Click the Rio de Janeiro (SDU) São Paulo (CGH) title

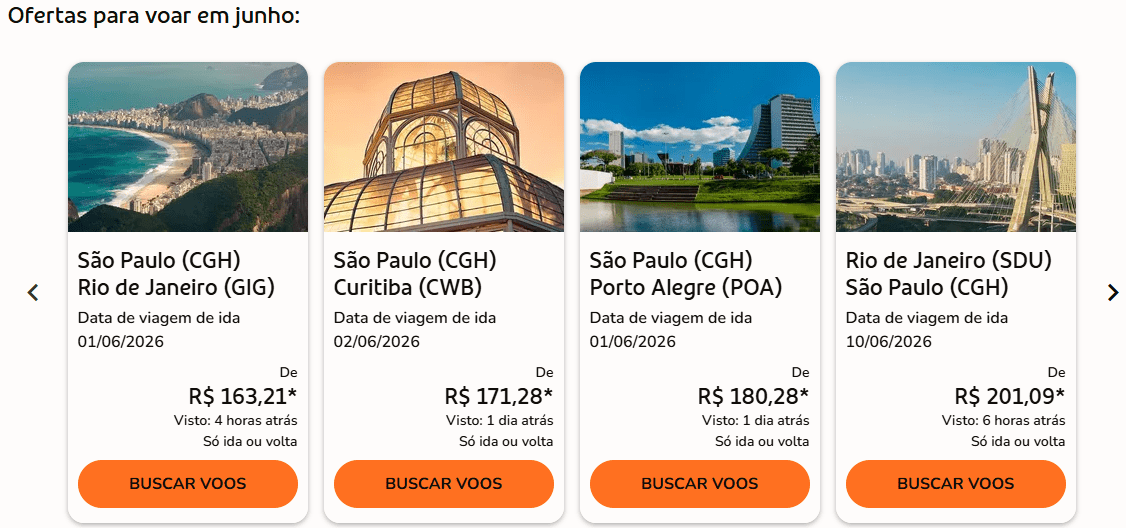[948, 274]
